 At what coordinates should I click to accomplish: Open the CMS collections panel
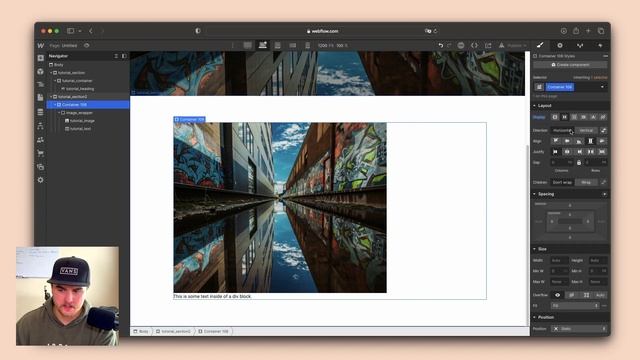coord(40,112)
